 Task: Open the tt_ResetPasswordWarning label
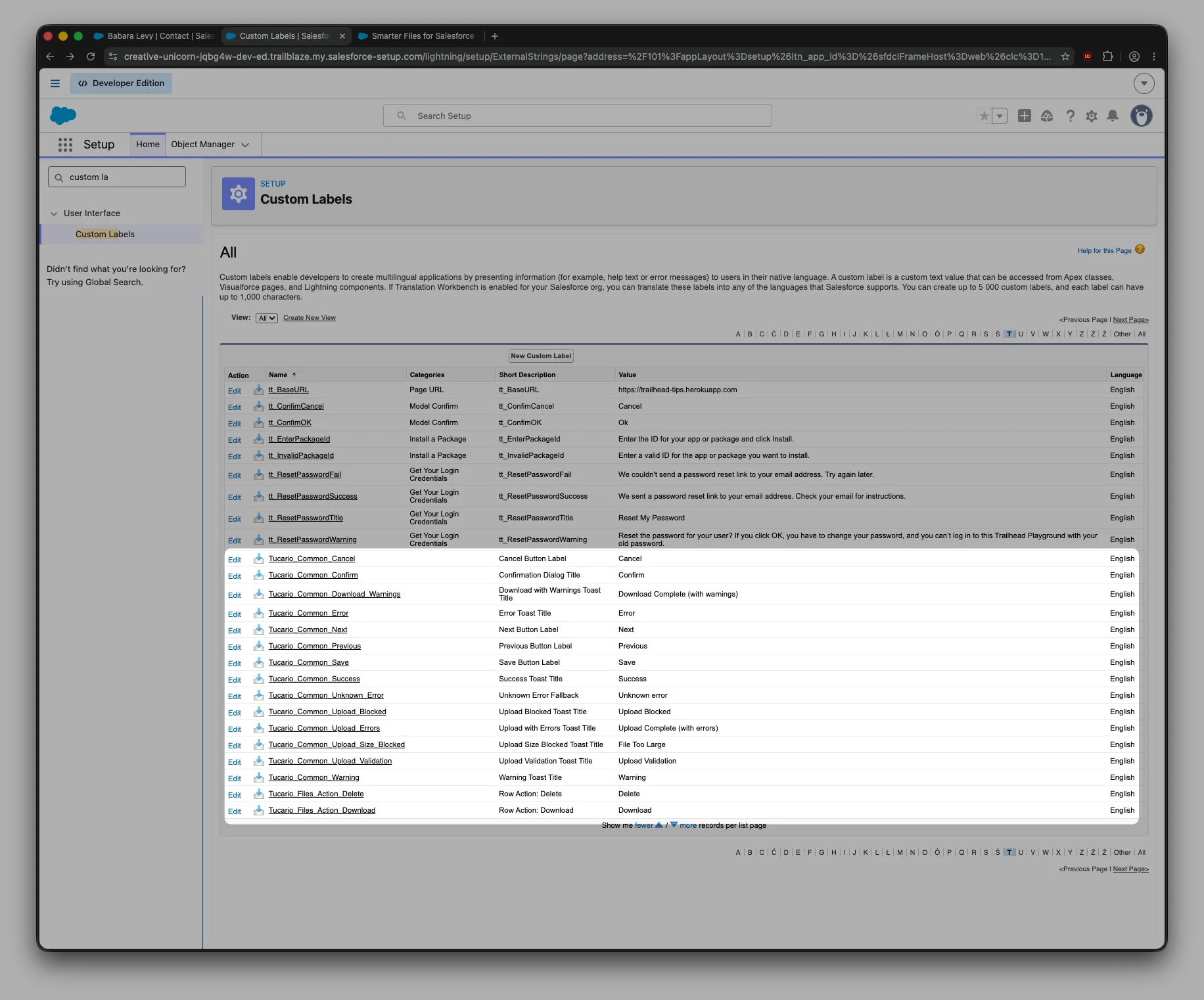click(313, 540)
